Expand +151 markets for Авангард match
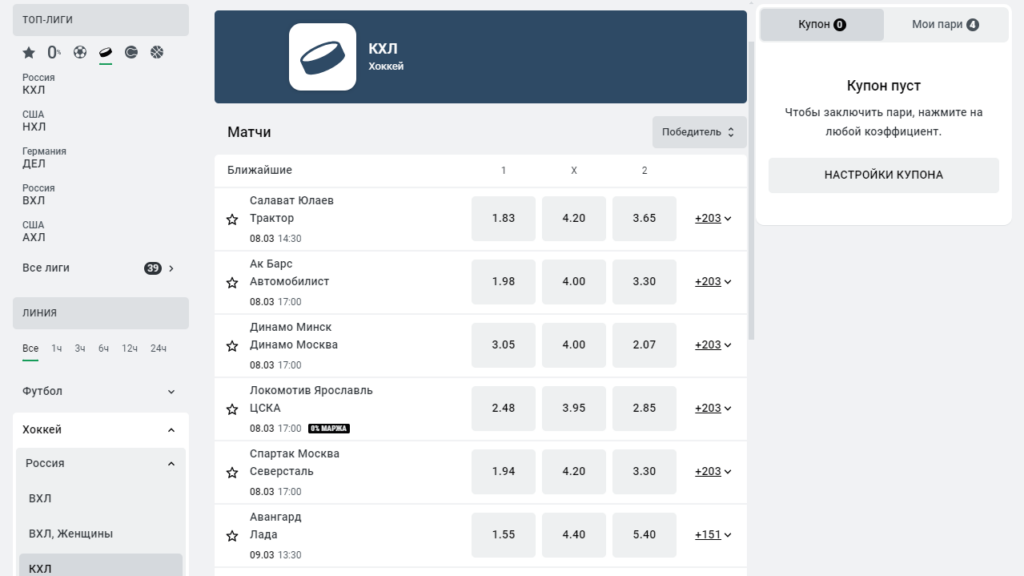Screen dimensions: 1024x576 [712, 535]
